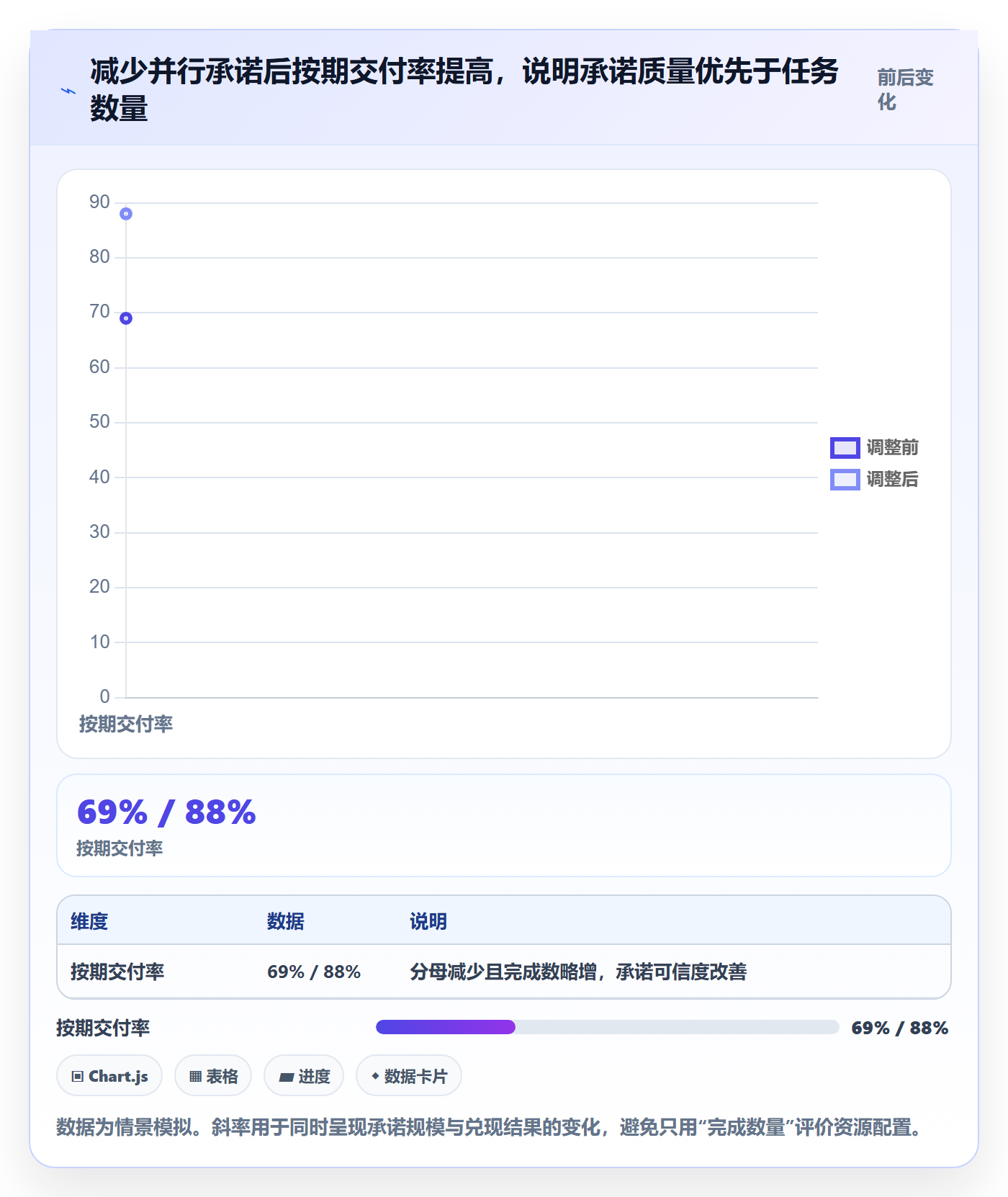Viewport: 1008px width, 1197px height.
Task: Toggle the 调整前 legend entry
Action: pyautogui.click(x=874, y=447)
